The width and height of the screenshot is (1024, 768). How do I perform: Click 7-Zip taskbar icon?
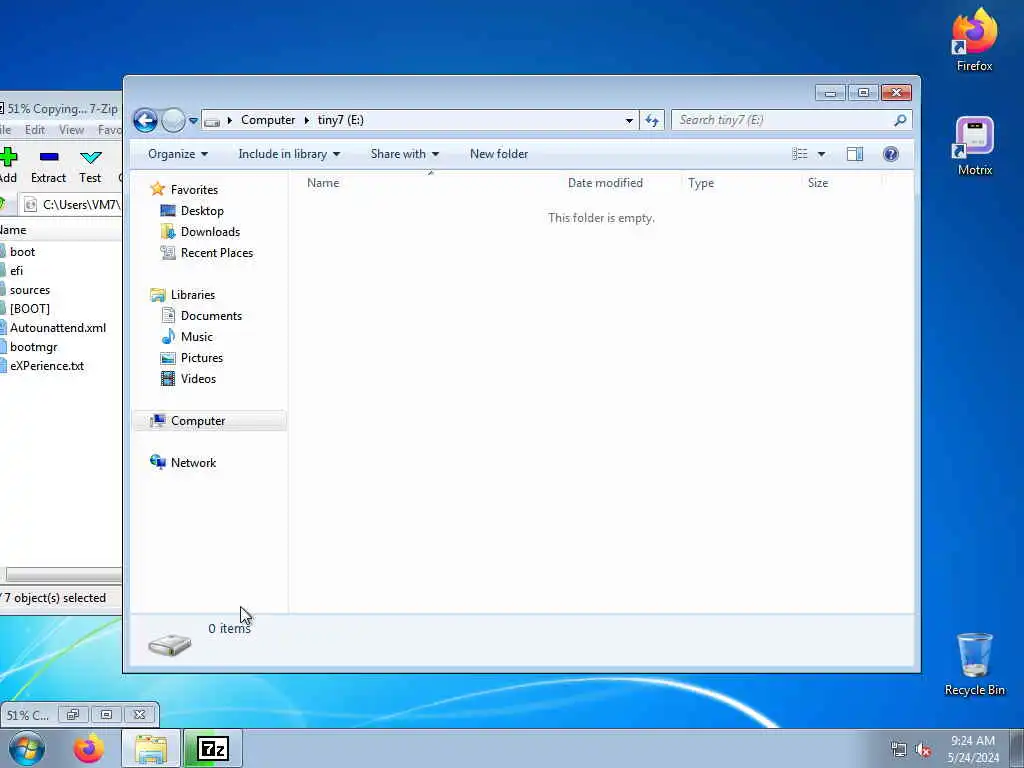tap(213, 748)
